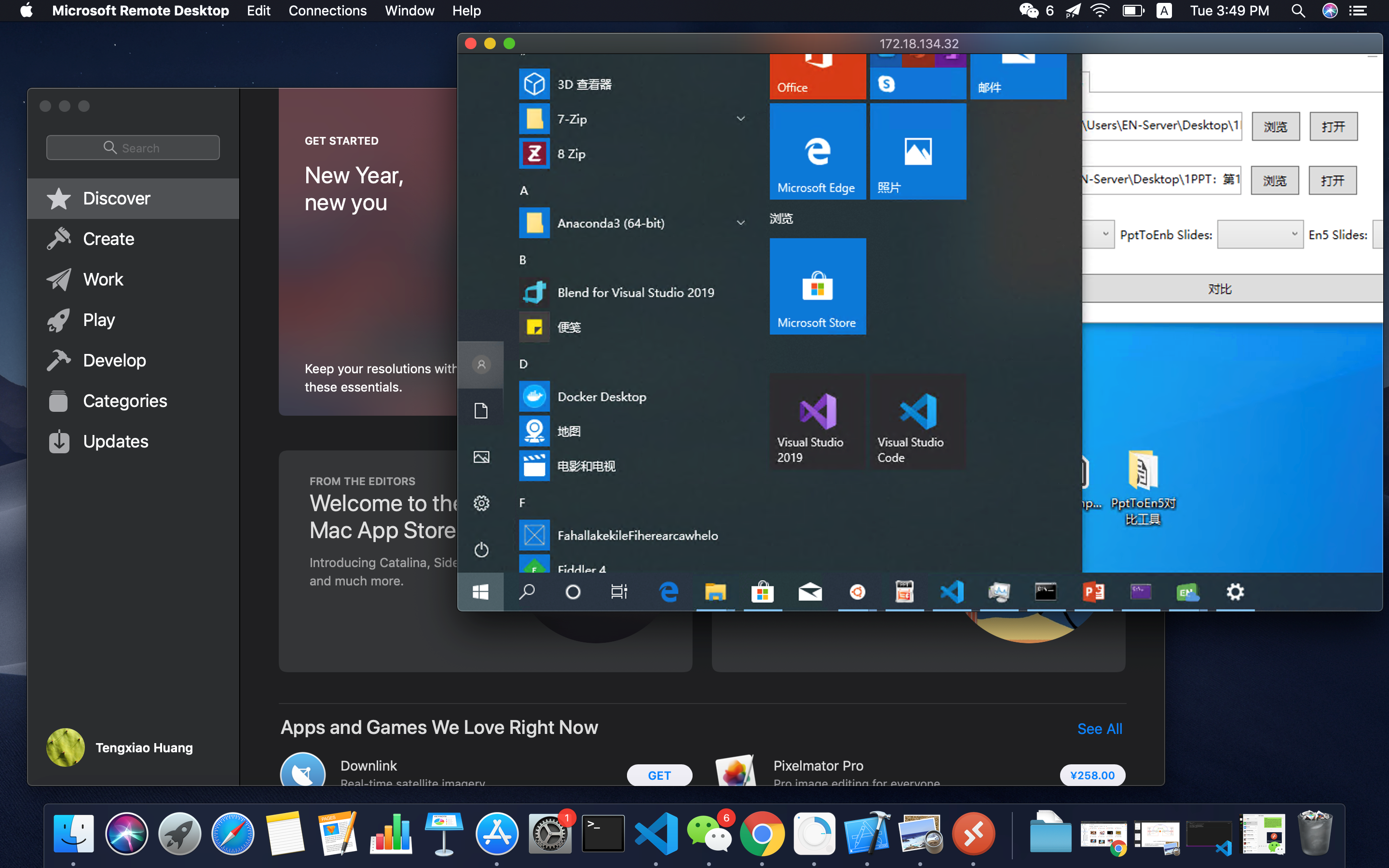Select Updates in App Store sidebar
Image resolution: width=1389 pixels, height=868 pixels.
(115, 441)
